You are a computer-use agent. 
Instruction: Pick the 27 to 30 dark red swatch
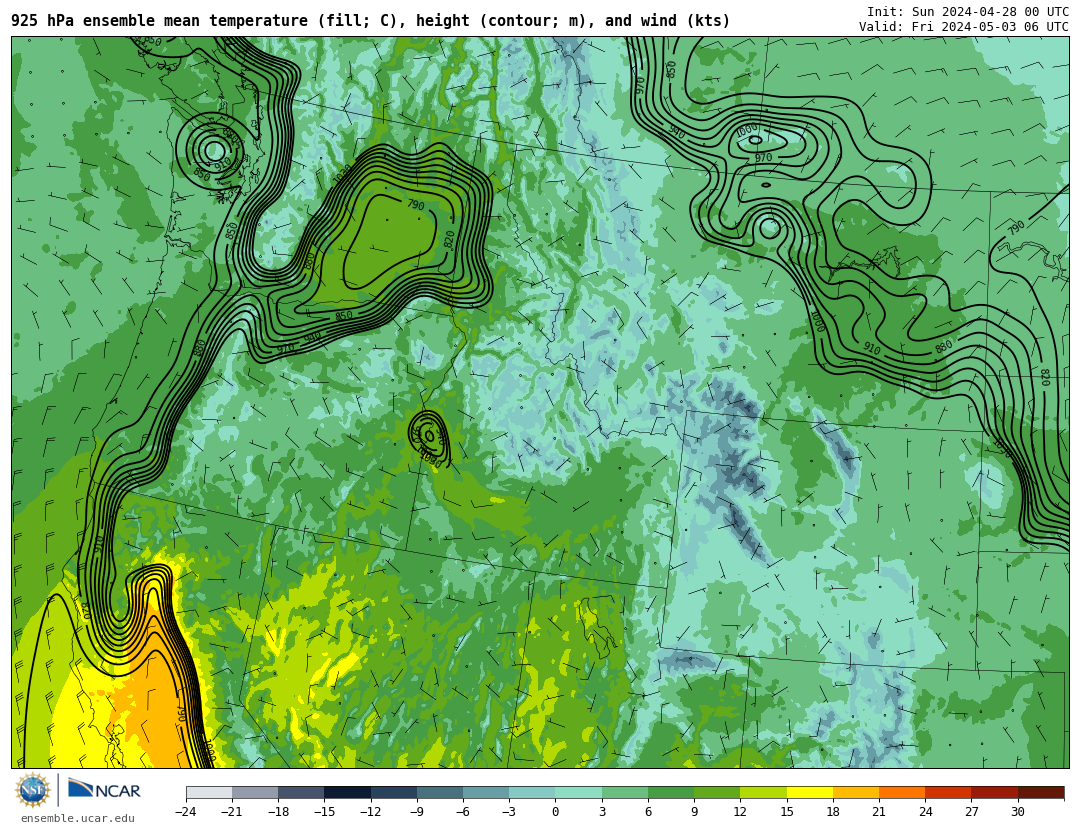tap(994, 792)
